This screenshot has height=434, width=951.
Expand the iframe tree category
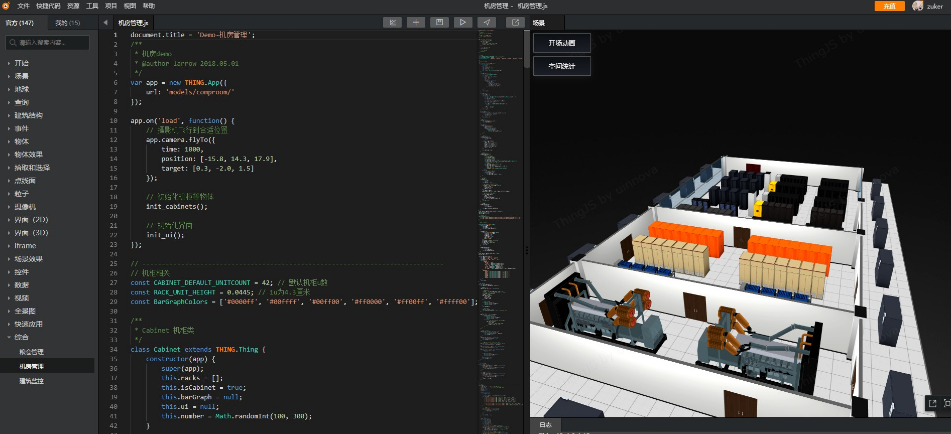coord(24,245)
